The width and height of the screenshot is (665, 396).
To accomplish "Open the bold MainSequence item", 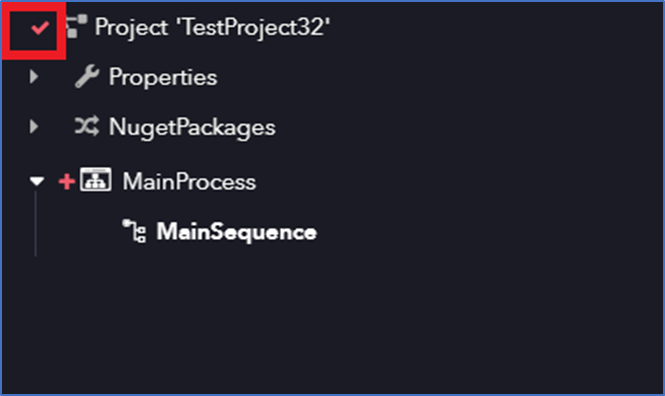I will [x=237, y=232].
